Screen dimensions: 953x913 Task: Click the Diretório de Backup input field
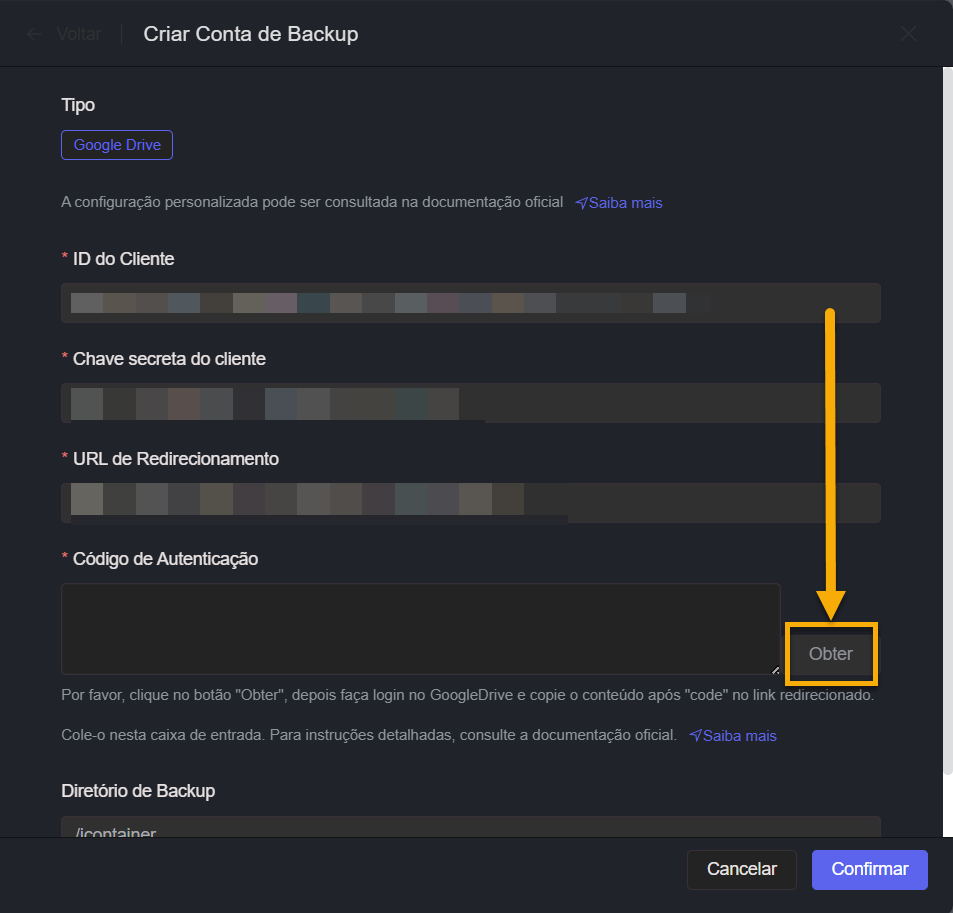(x=470, y=827)
